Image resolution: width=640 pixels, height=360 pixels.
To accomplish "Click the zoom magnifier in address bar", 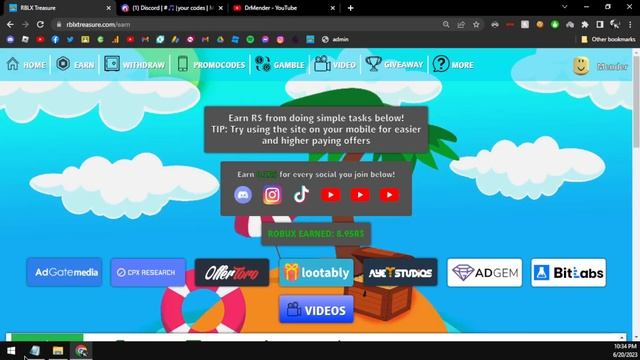I will [x=446, y=24].
